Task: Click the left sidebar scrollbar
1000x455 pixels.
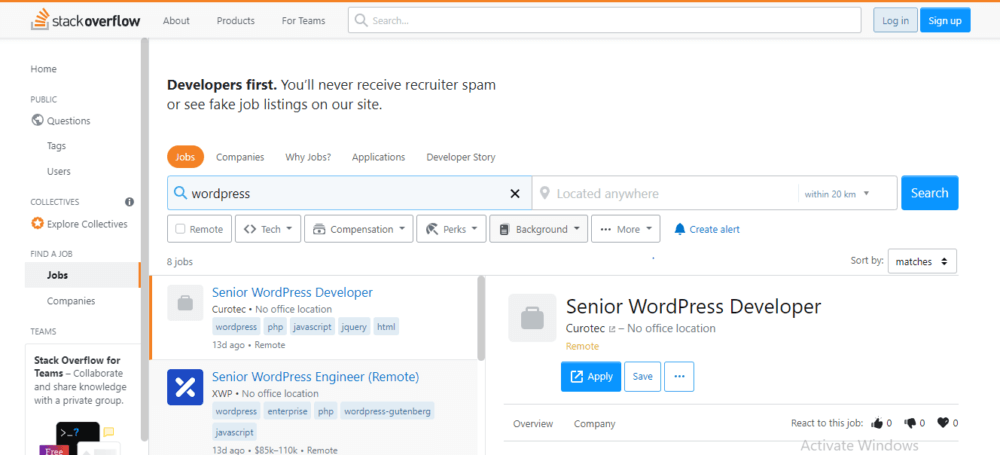Action: (x=145, y=239)
